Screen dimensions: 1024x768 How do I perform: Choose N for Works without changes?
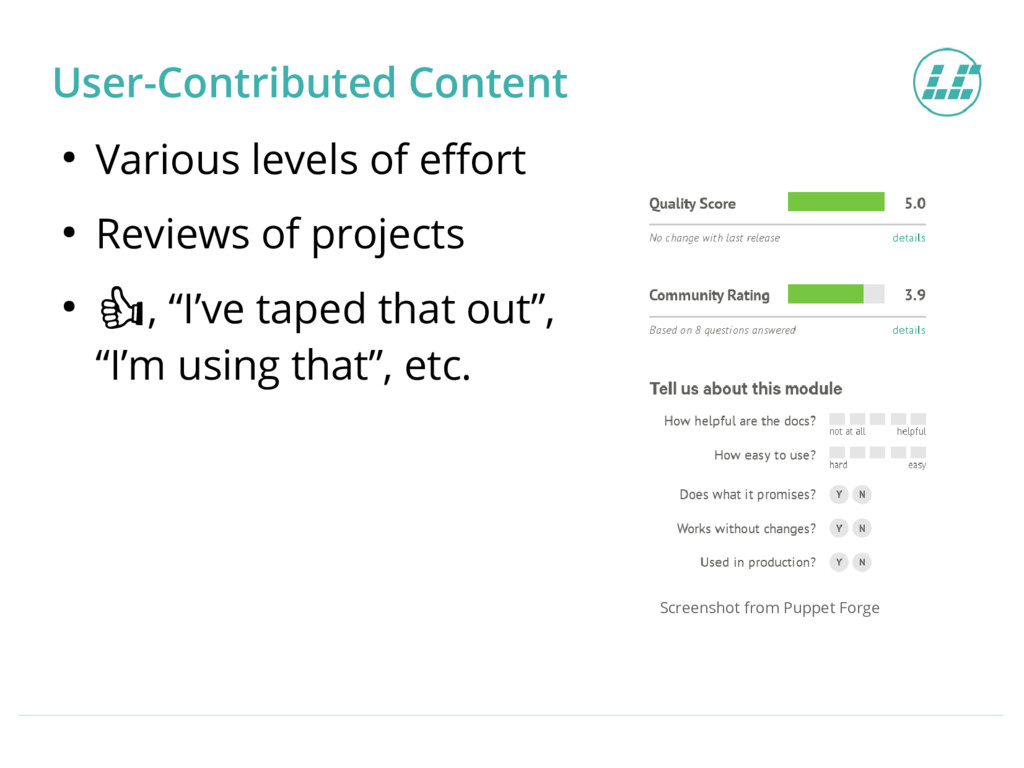(862, 528)
